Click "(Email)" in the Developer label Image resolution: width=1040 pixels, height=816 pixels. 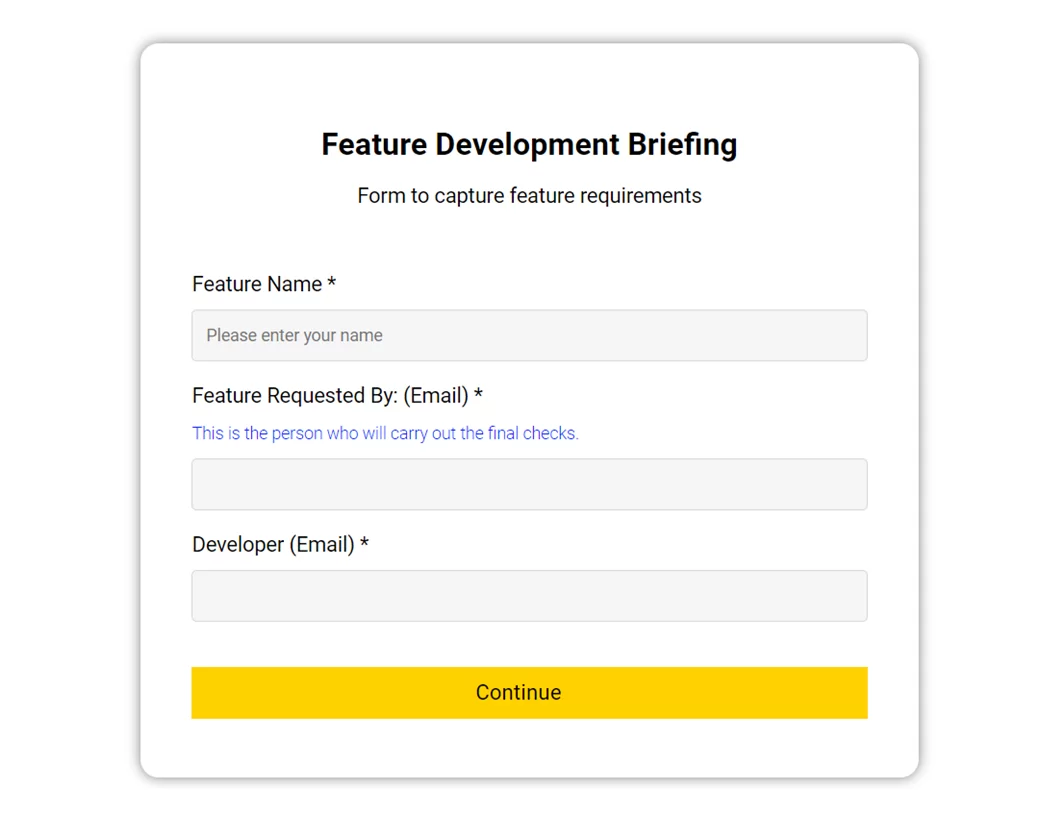click(x=322, y=544)
